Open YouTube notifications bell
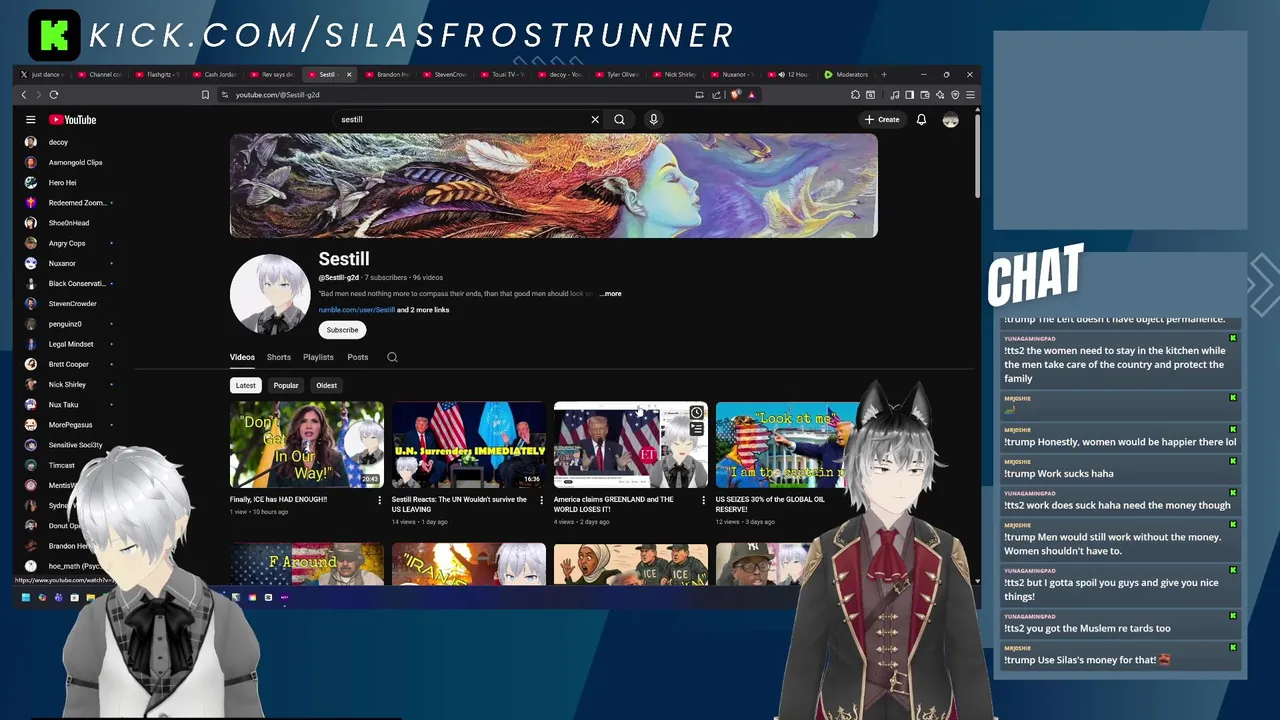 [x=921, y=119]
